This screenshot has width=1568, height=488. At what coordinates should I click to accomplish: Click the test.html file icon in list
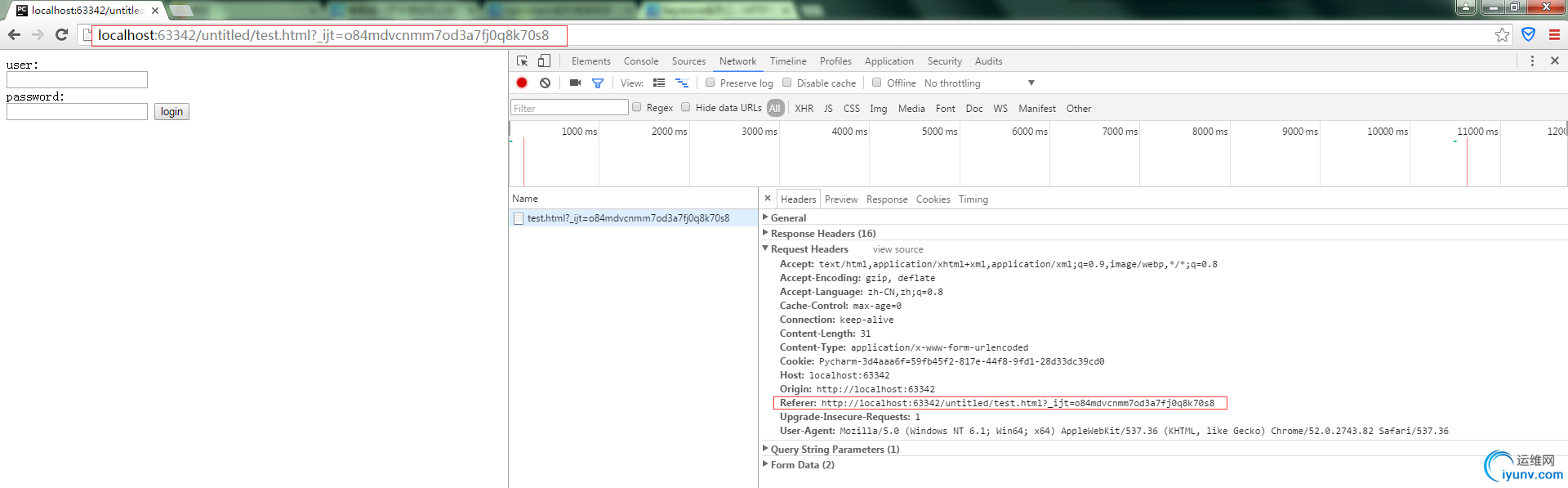point(519,218)
